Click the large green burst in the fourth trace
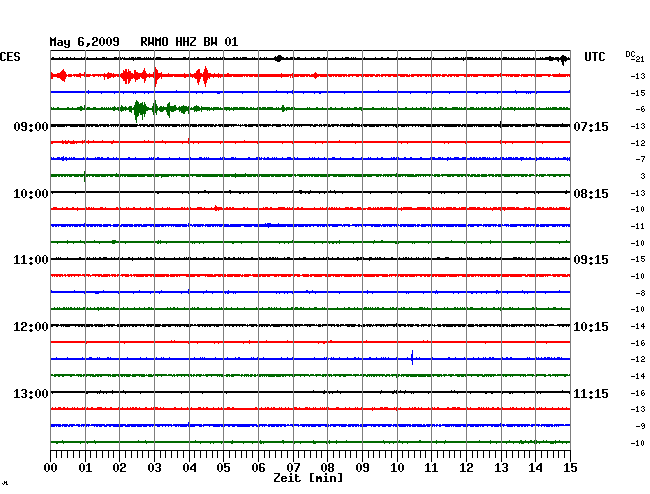This screenshot has width=650, height=494. coord(140,110)
